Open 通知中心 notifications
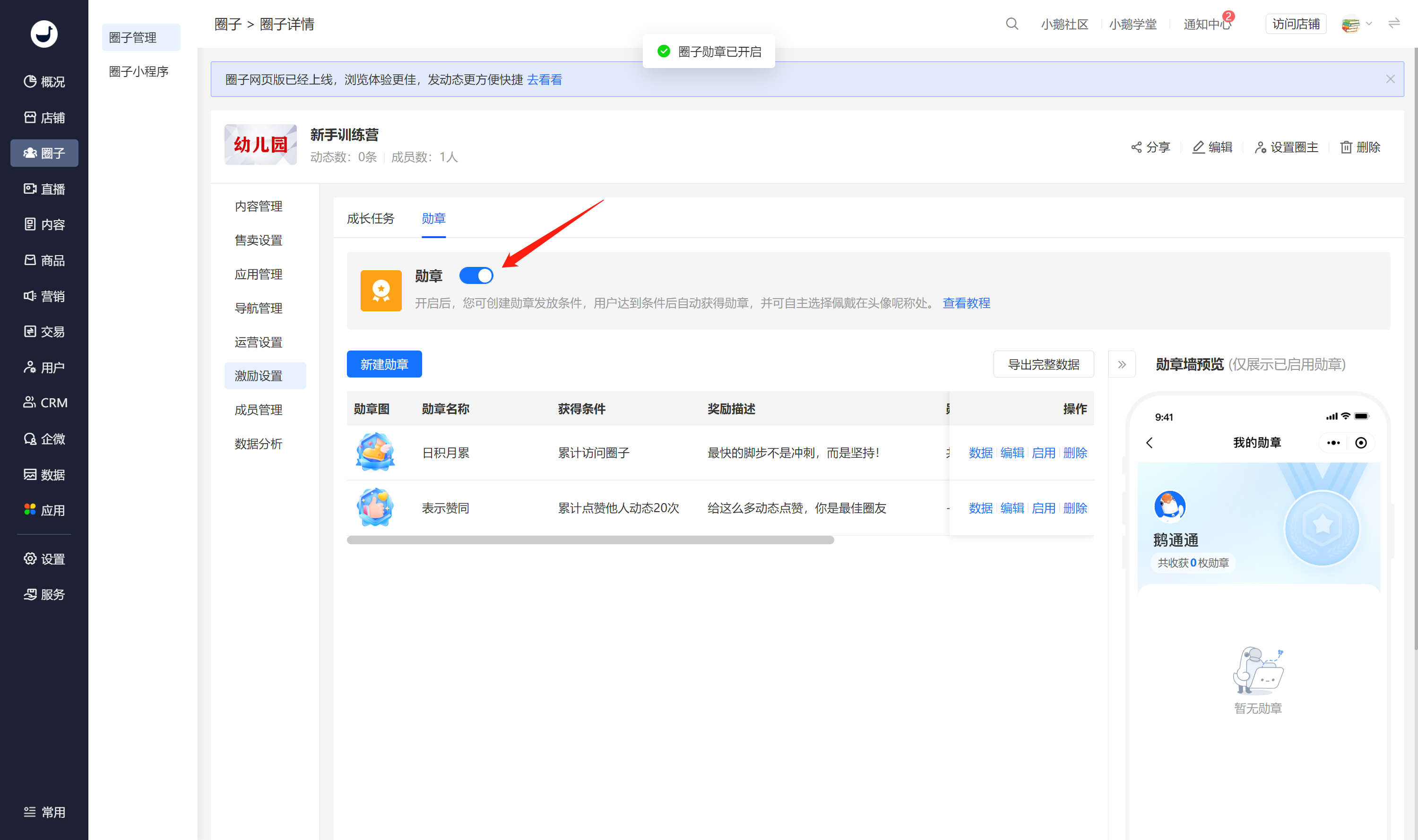The width and height of the screenshot is (1418, 840). [1207, 25]
